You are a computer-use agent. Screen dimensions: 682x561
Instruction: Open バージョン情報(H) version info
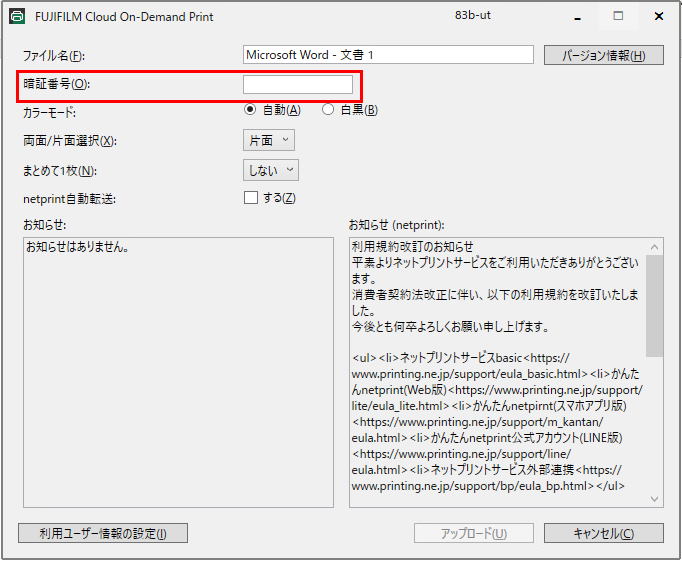(604, 55)
